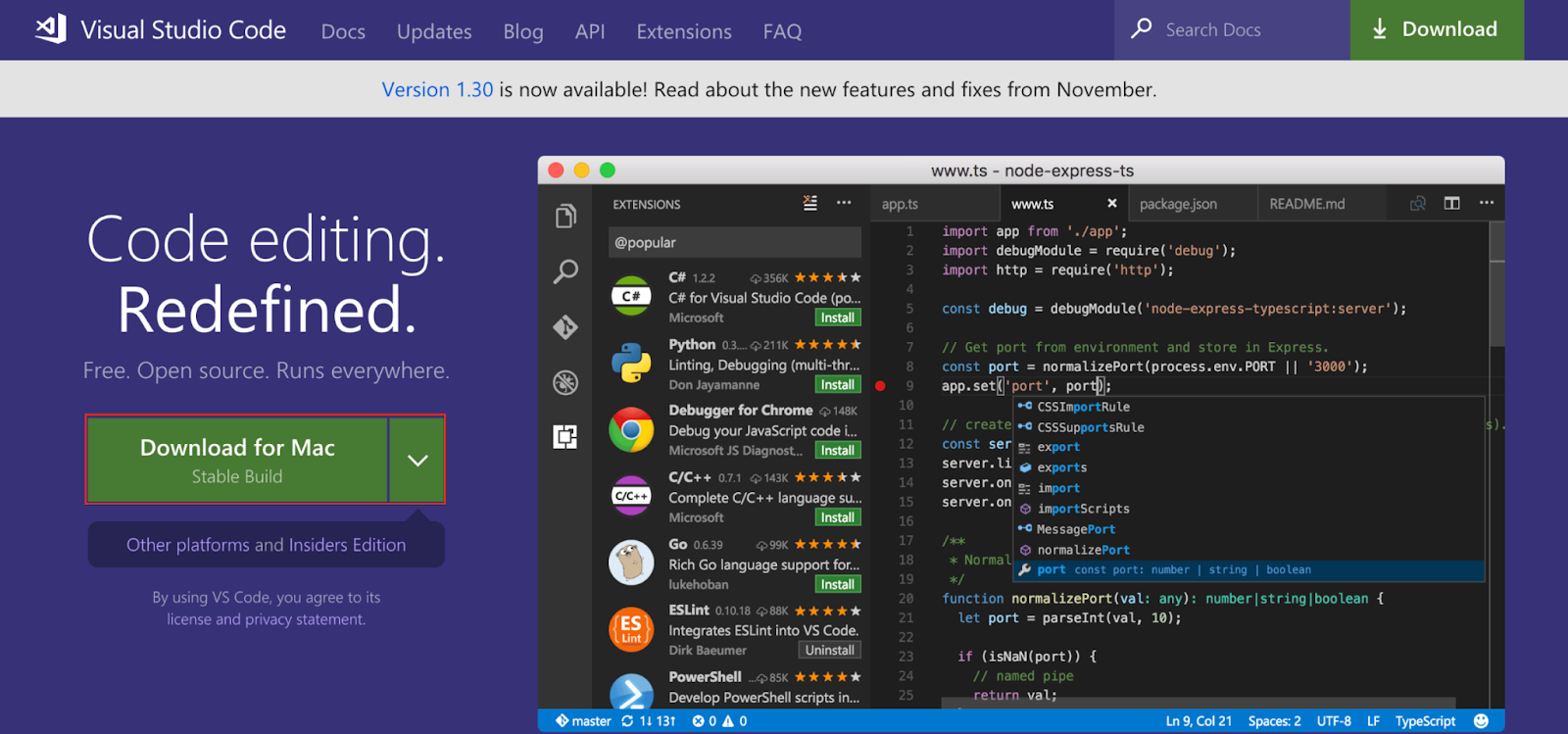The image size is (1568, 734).
Task: Click the Search Docs input field
Action: tap(1232, 29)
